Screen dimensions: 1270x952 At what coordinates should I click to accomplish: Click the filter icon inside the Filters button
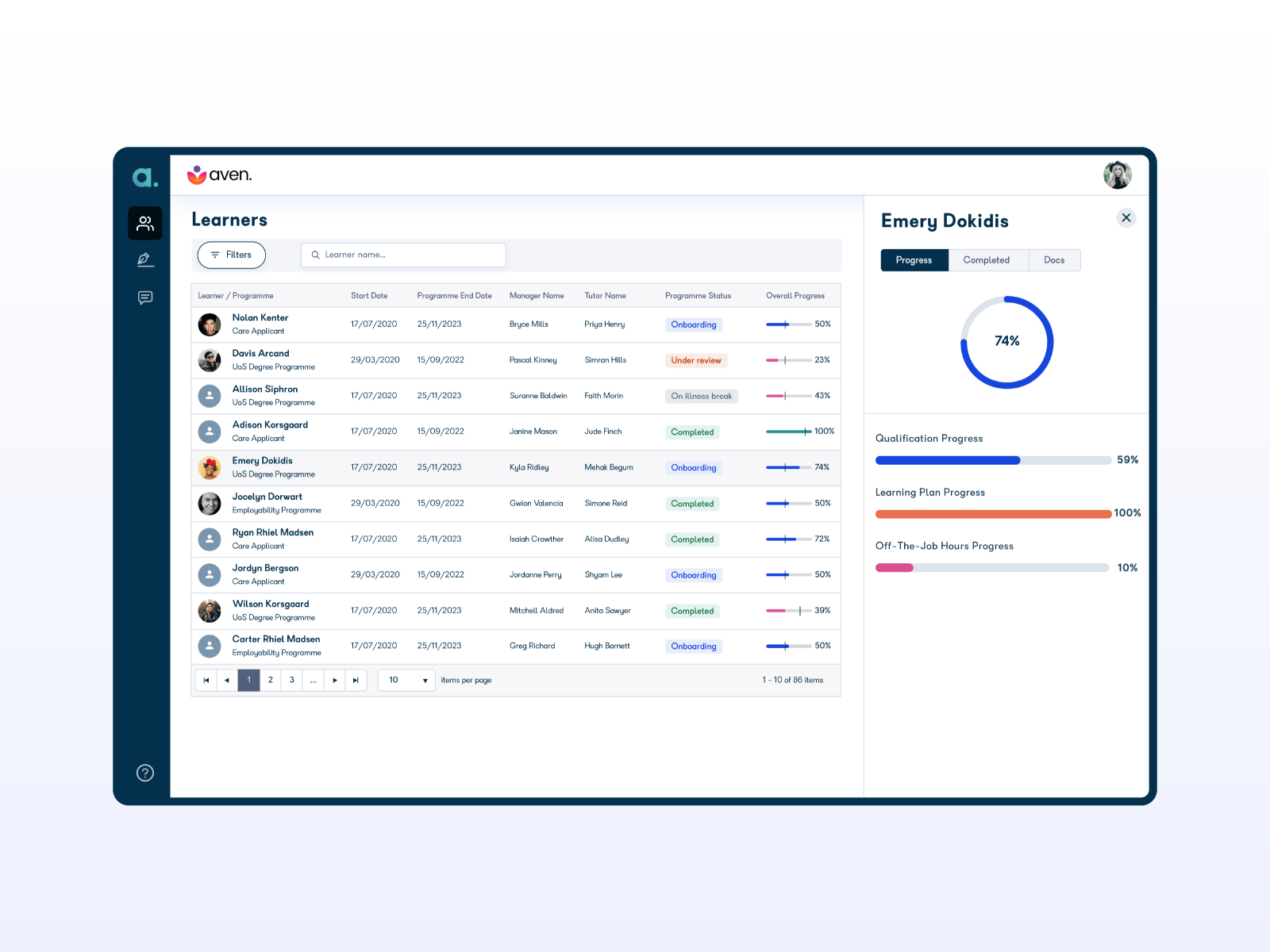217,255
